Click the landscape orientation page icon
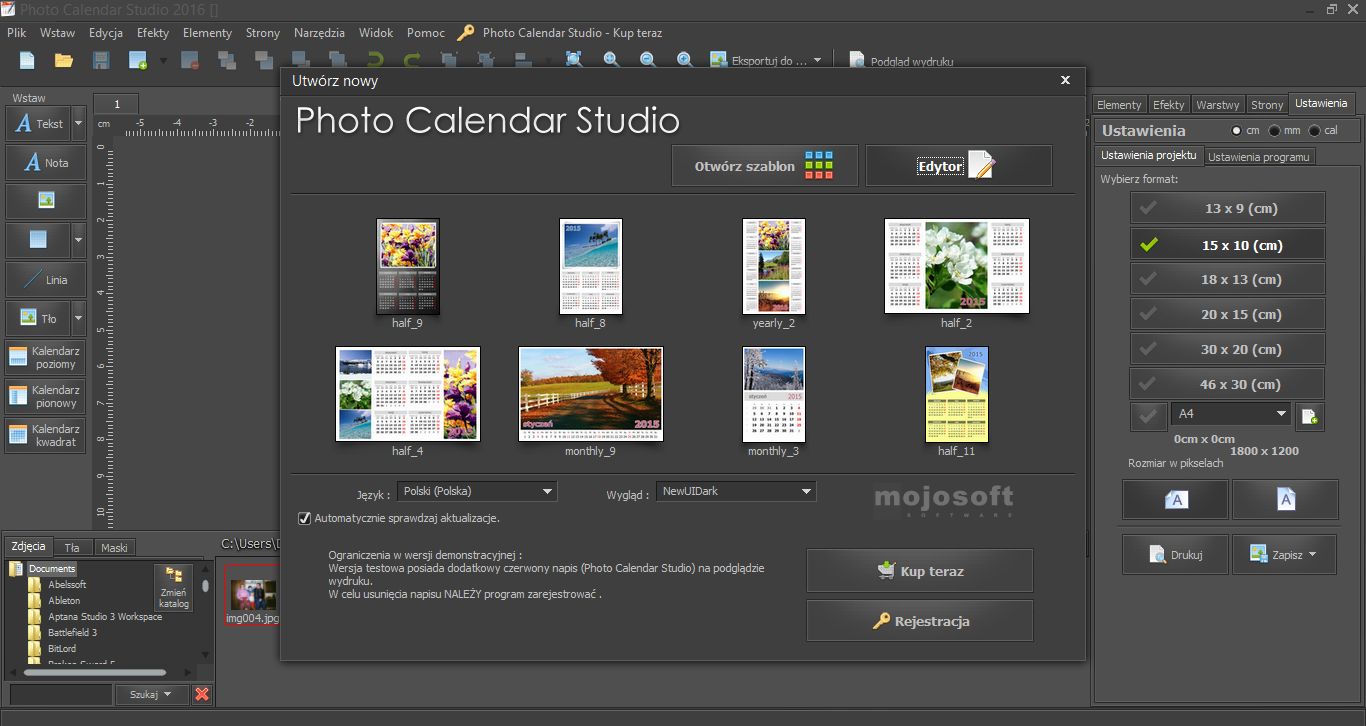 click(1176, 499)
